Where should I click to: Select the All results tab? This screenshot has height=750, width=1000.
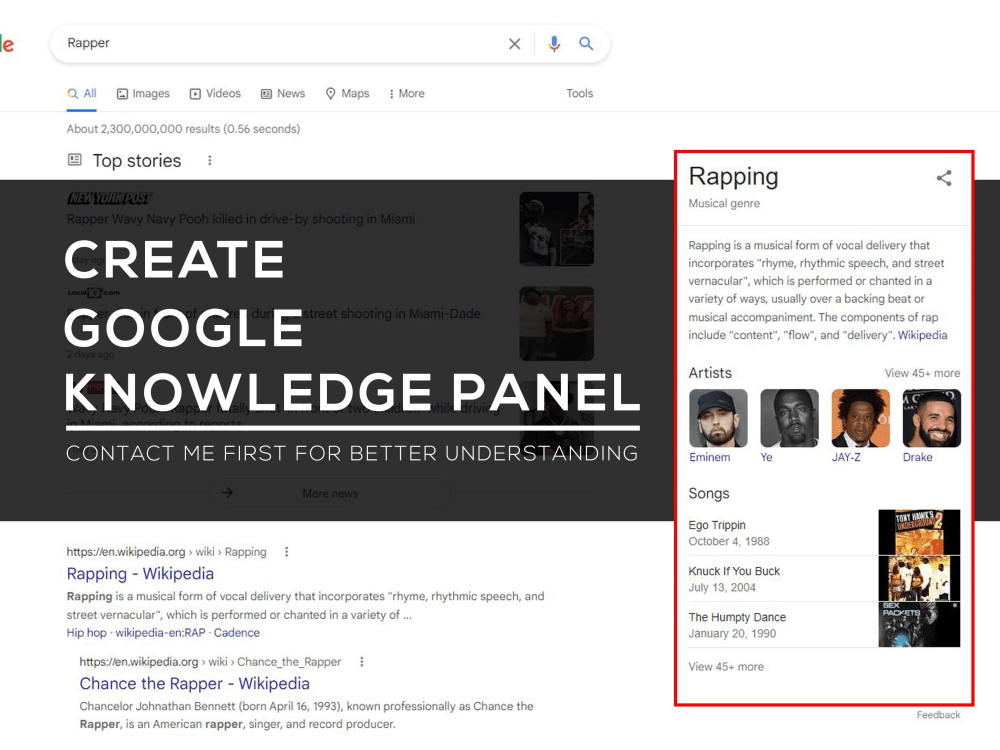coord(82,94)
